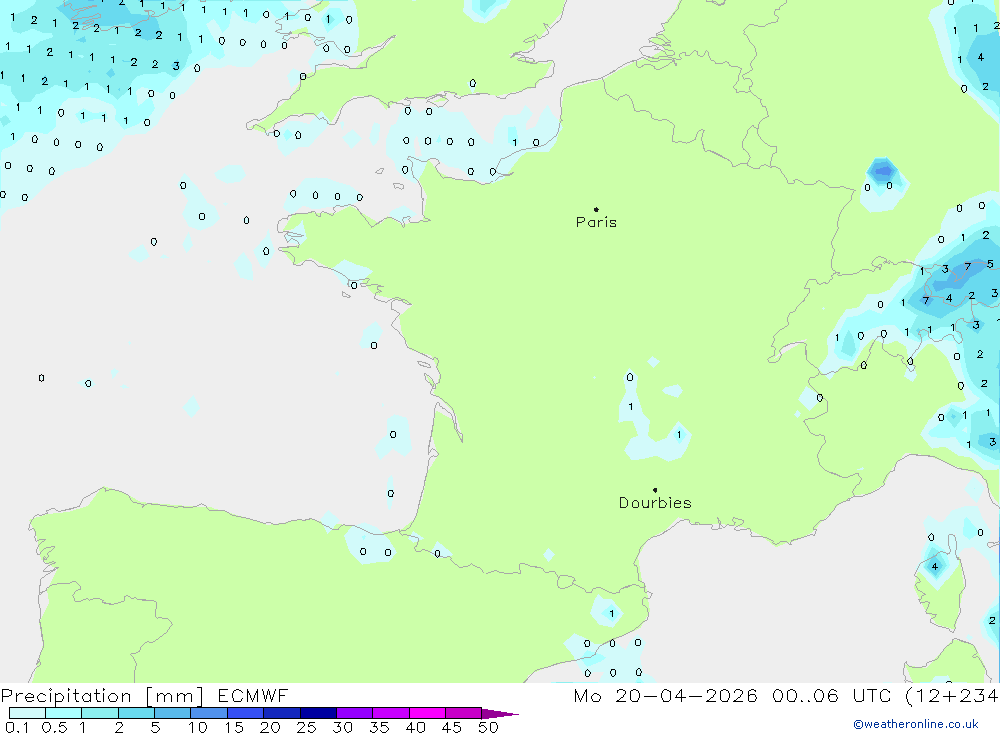Pick the 5–10 mm legend swatch

[172, 713]
